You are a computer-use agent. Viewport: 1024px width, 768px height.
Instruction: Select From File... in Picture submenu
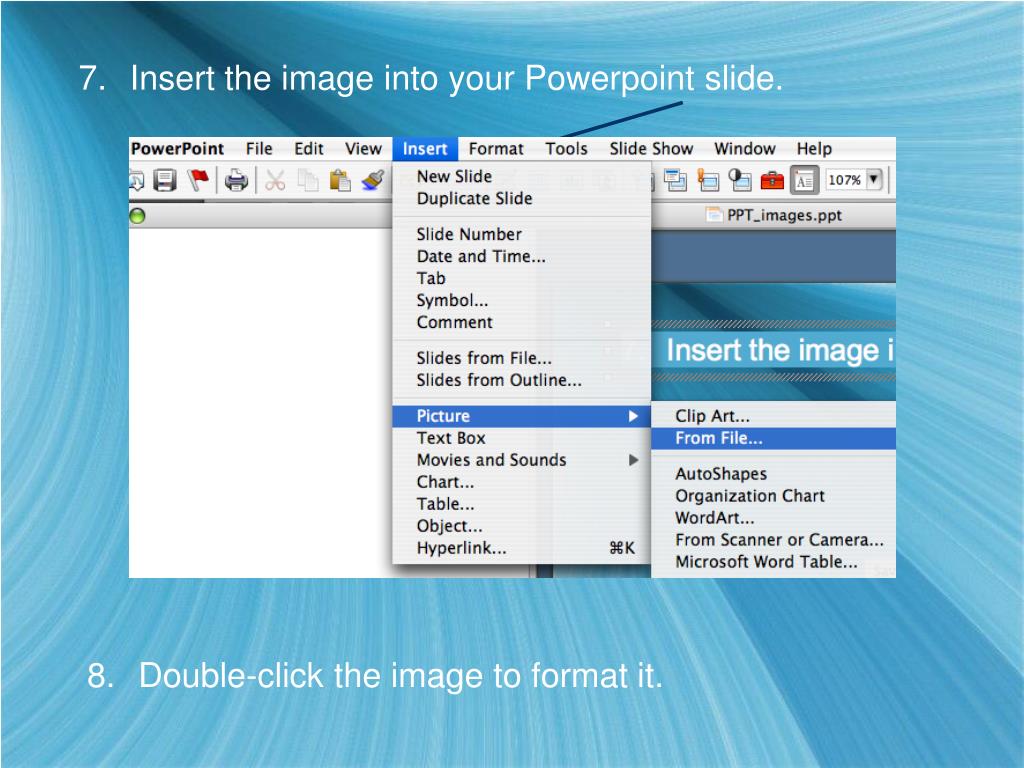tap(773, 438)
